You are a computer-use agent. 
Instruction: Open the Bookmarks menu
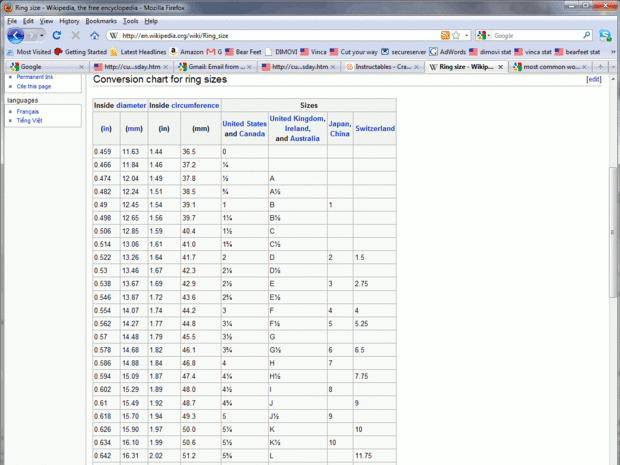tap(100, 20)
